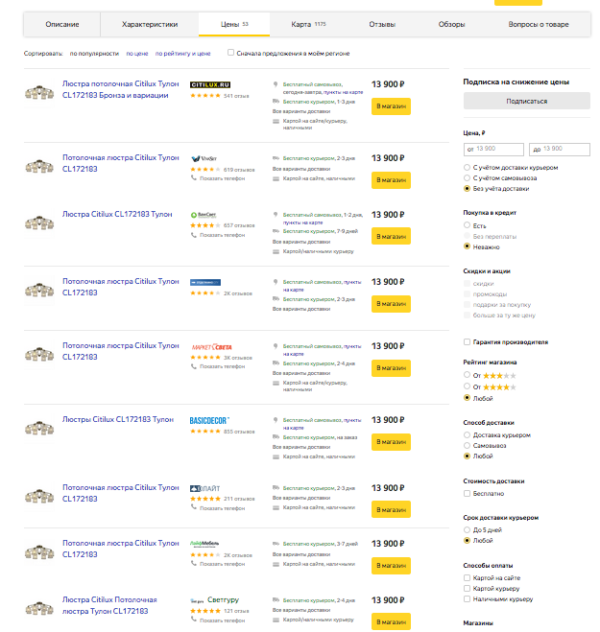
Task: Check Наличными курьеру payment method
Action: point(467,599)
